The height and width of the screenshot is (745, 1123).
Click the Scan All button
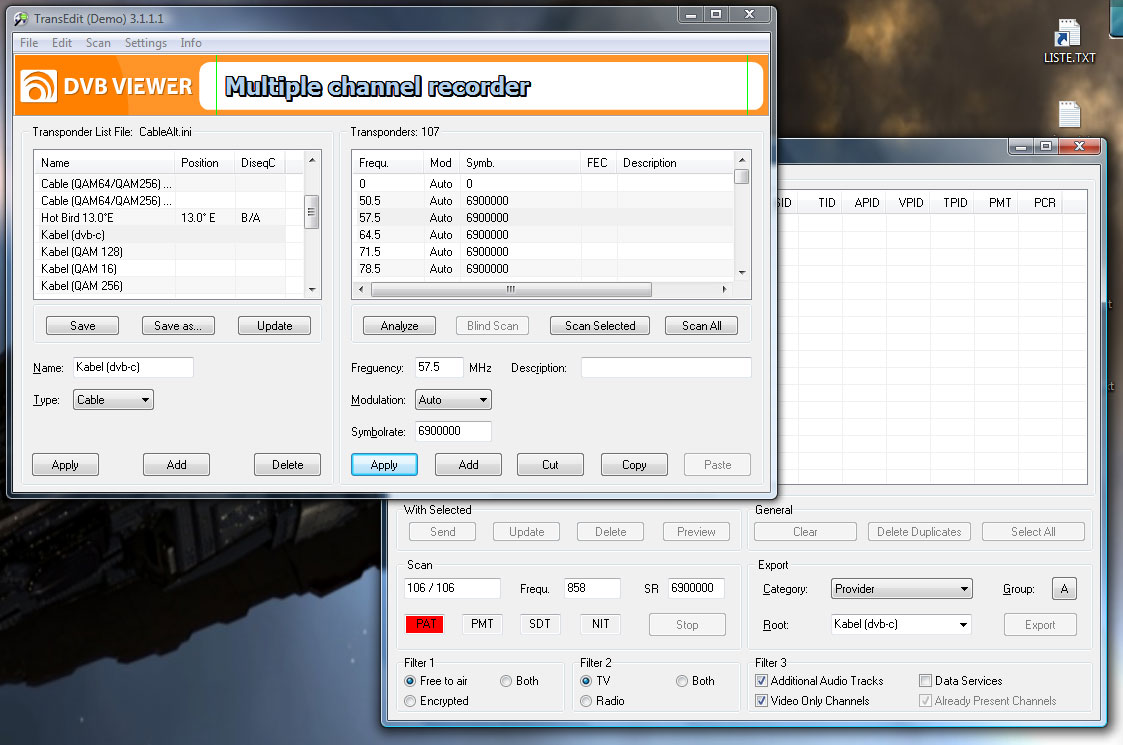[701, 326]
